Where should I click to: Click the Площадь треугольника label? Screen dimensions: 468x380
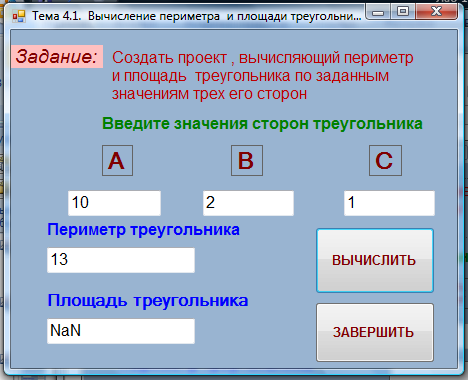click(x=148, y=301)
